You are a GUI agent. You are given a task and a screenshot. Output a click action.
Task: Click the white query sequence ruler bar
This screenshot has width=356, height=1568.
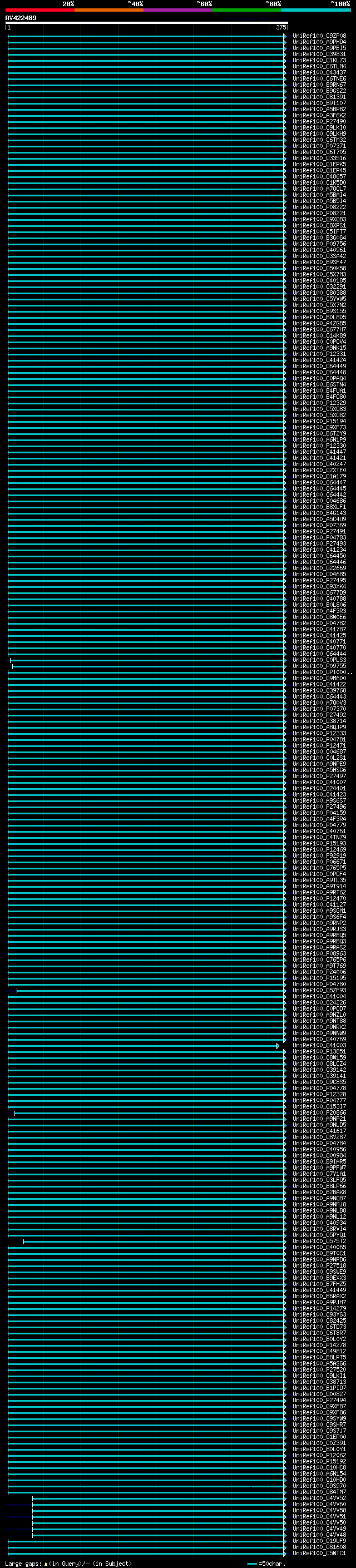[x=147, y=22]
